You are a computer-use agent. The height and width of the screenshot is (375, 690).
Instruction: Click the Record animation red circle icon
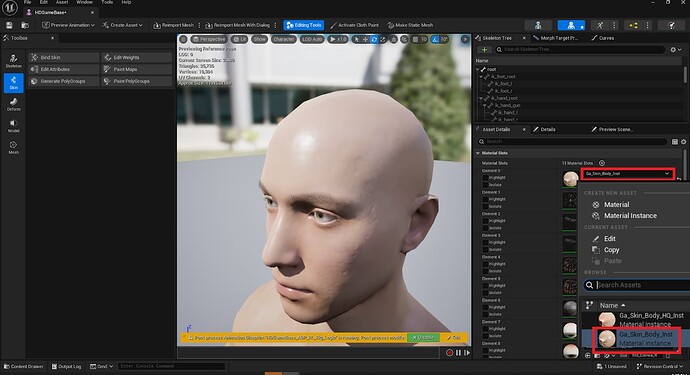(449, 353)
